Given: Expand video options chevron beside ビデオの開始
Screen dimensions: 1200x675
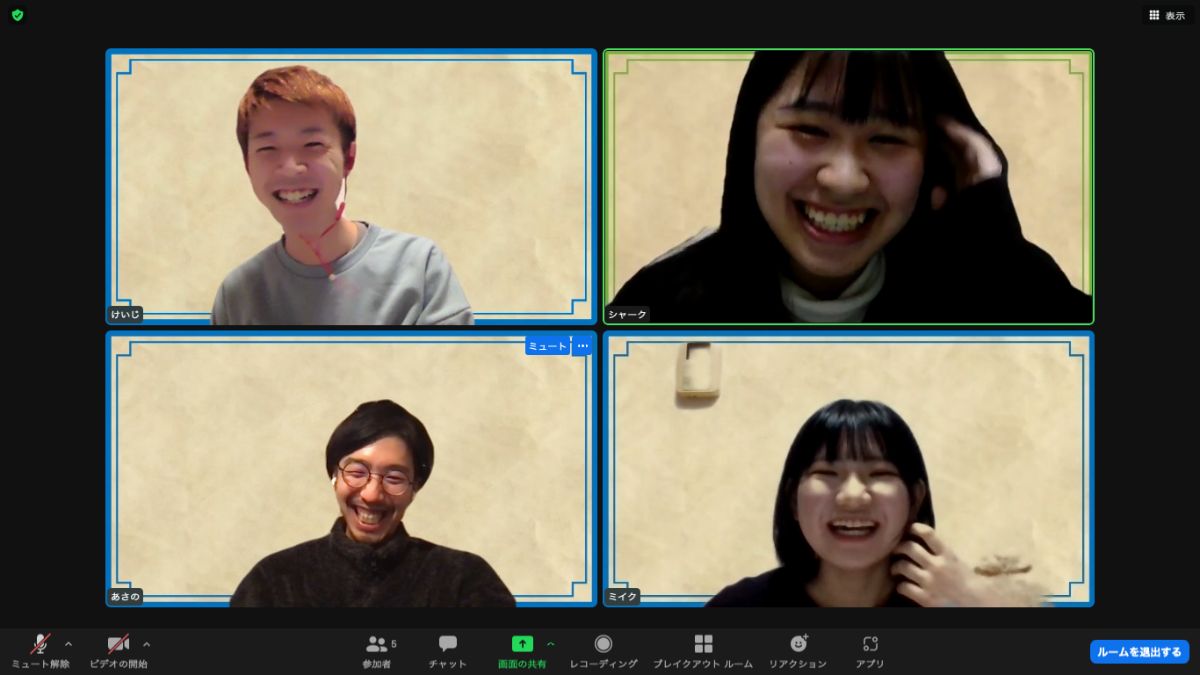Looking at the screenshot, I should pos(147,644).
